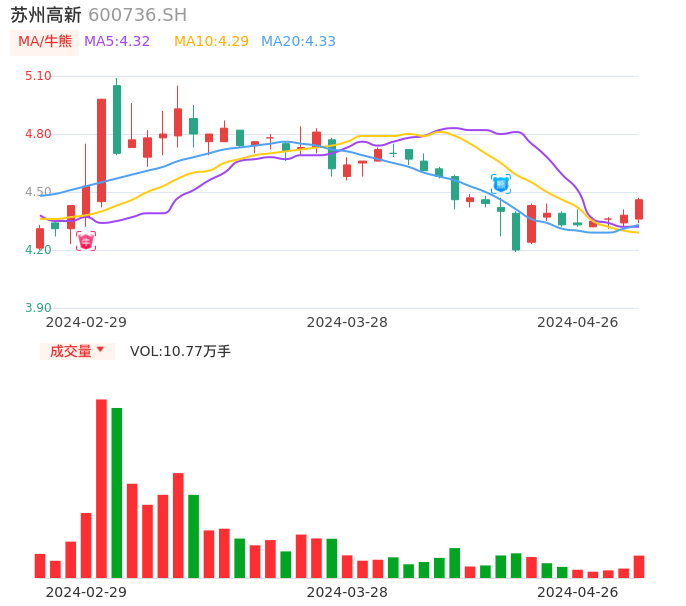
Task: Click the 600736.SH ticker code
Action: pos(137,15)
